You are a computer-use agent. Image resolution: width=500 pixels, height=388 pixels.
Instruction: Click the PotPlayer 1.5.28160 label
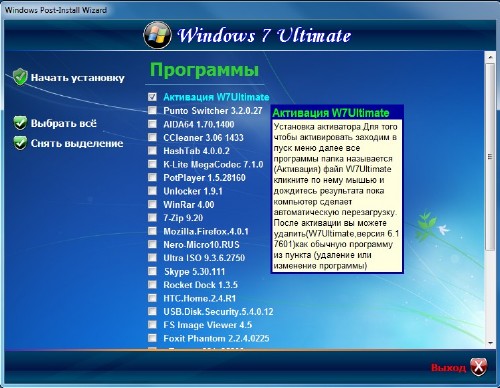204,178
